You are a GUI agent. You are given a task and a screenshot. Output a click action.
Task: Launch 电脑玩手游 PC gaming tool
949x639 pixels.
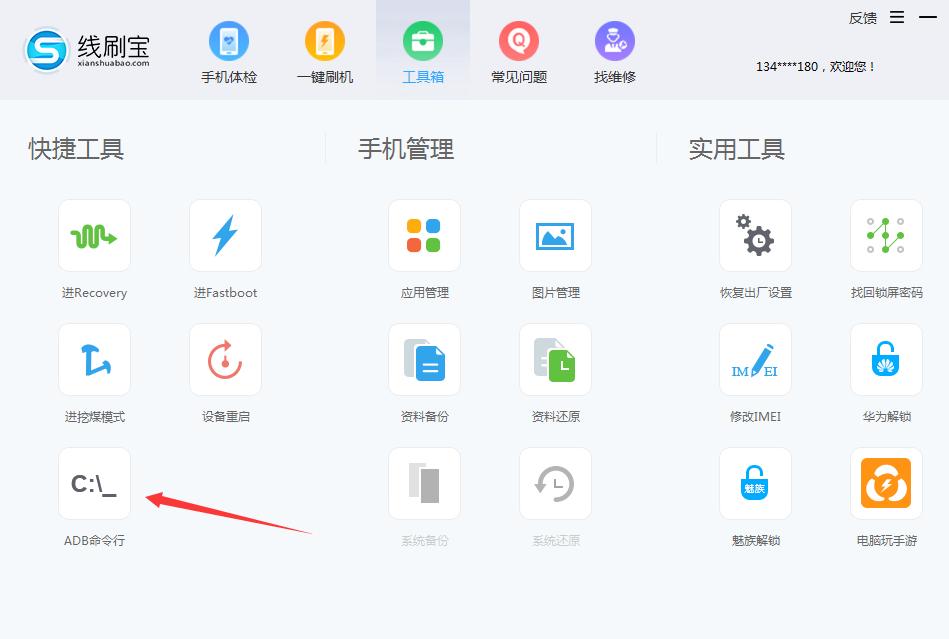(885, 484)
